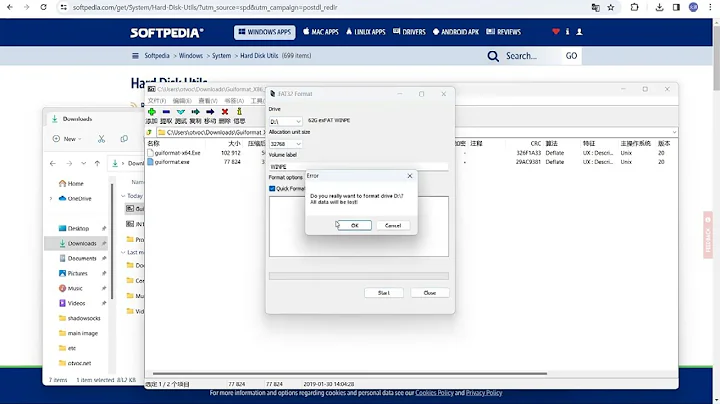Open Pictures in Explorer sidebar
The width and height of the screenshot is (720, 404).
point(73,274)
